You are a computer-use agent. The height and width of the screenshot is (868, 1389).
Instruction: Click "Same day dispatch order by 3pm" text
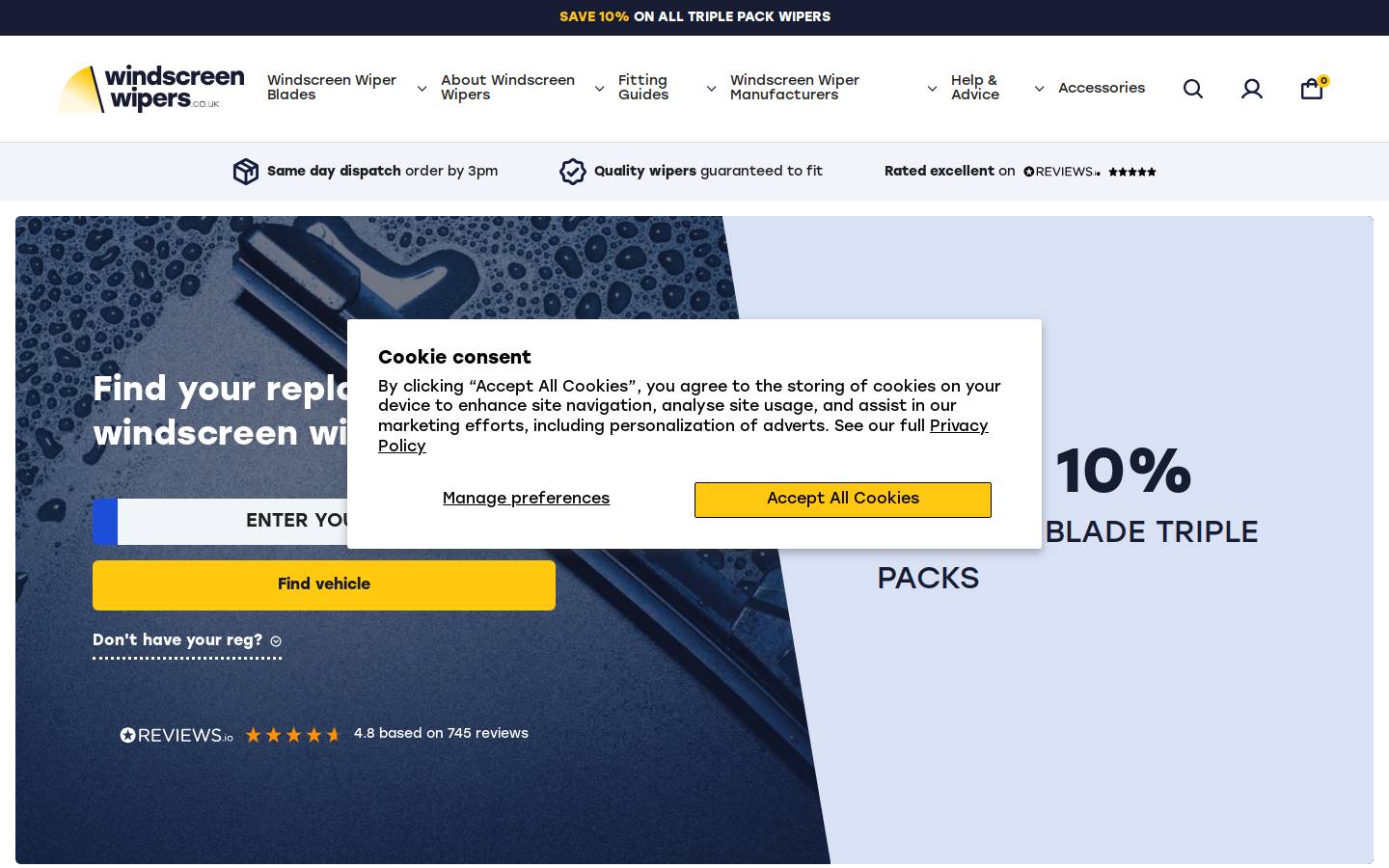click(x=382, y=172)
